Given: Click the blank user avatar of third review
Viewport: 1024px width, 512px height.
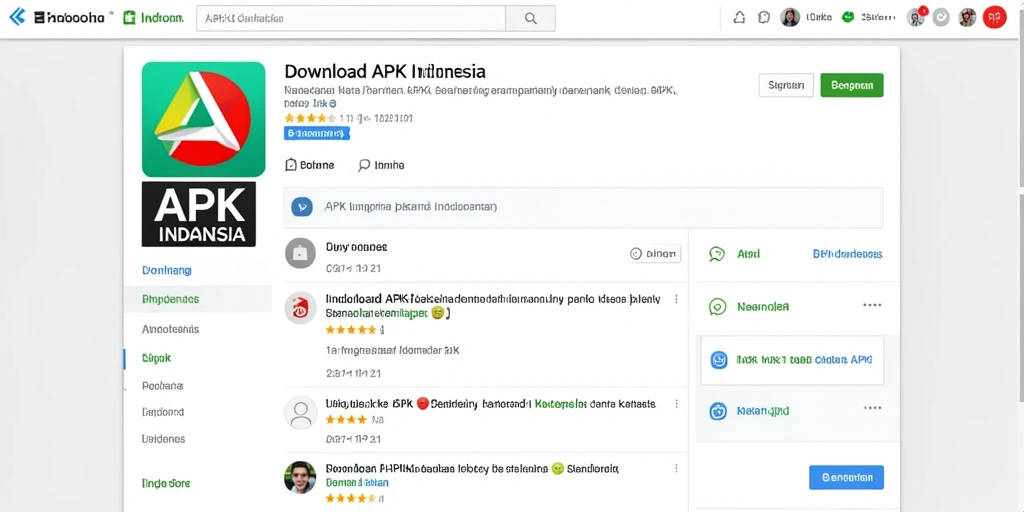Looking at the screenshot, I should tap(300, 414).
